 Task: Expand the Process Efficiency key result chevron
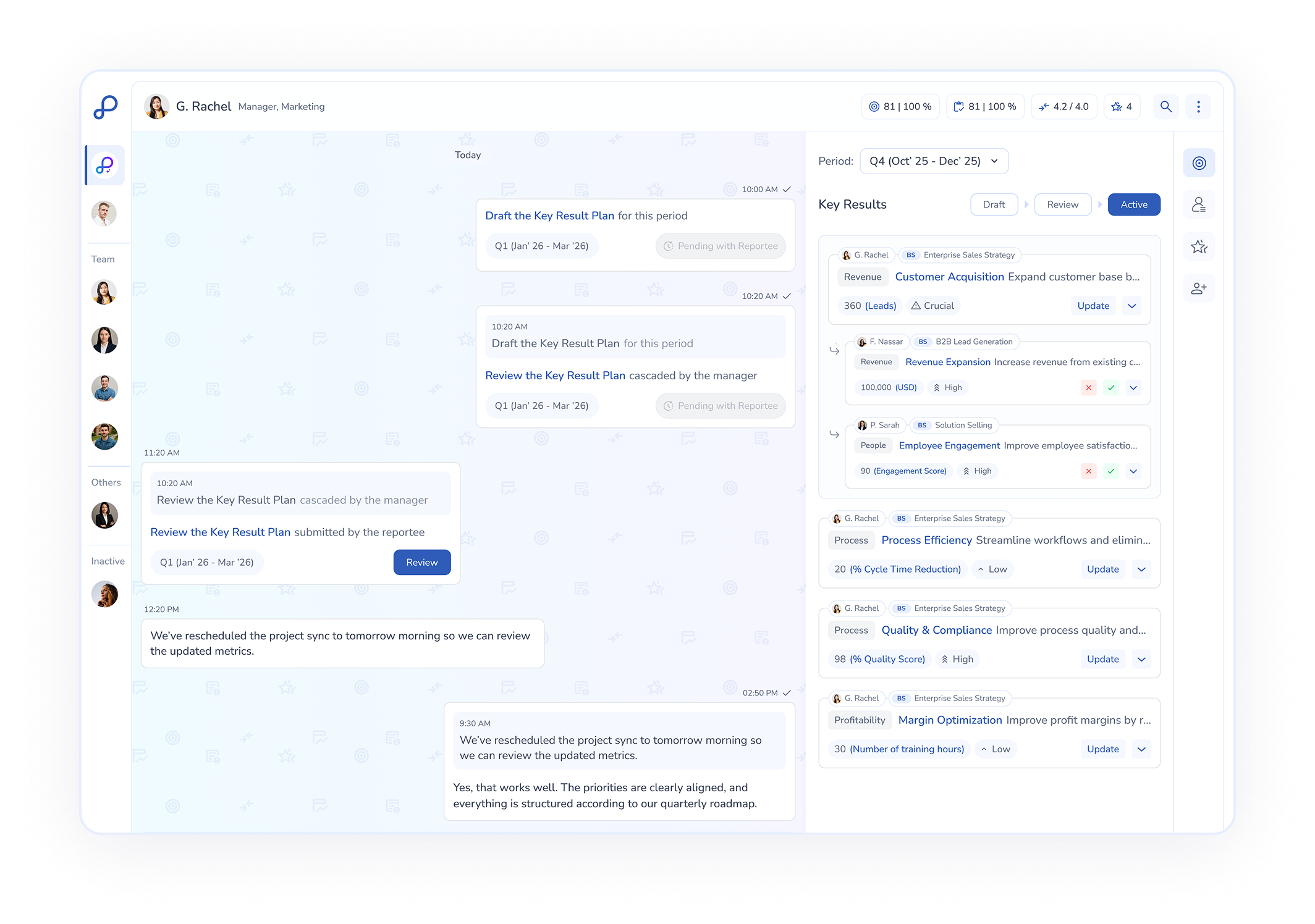(1141, 569)
